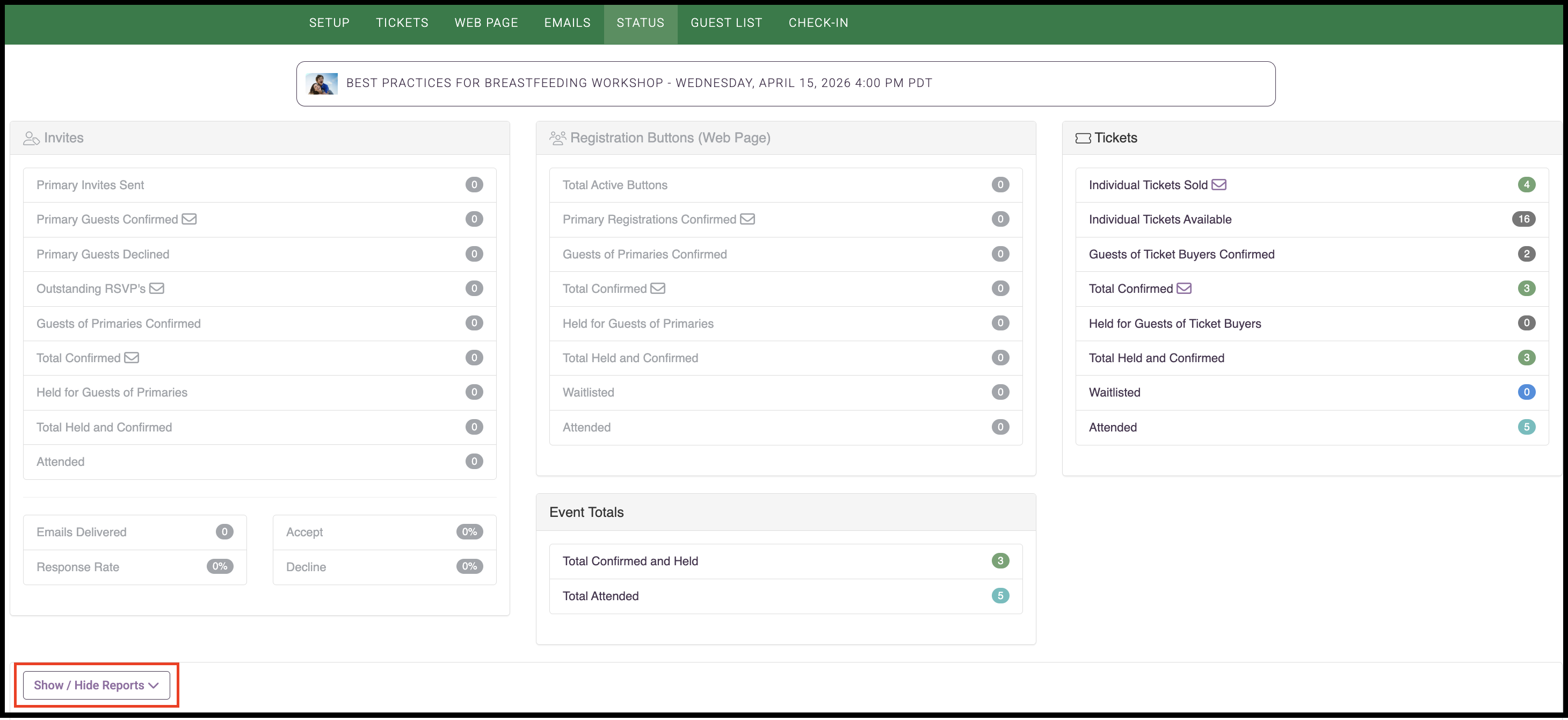The image size is (1568, 720).
Task: Go to the EMAILS tab
Action: 567,23
